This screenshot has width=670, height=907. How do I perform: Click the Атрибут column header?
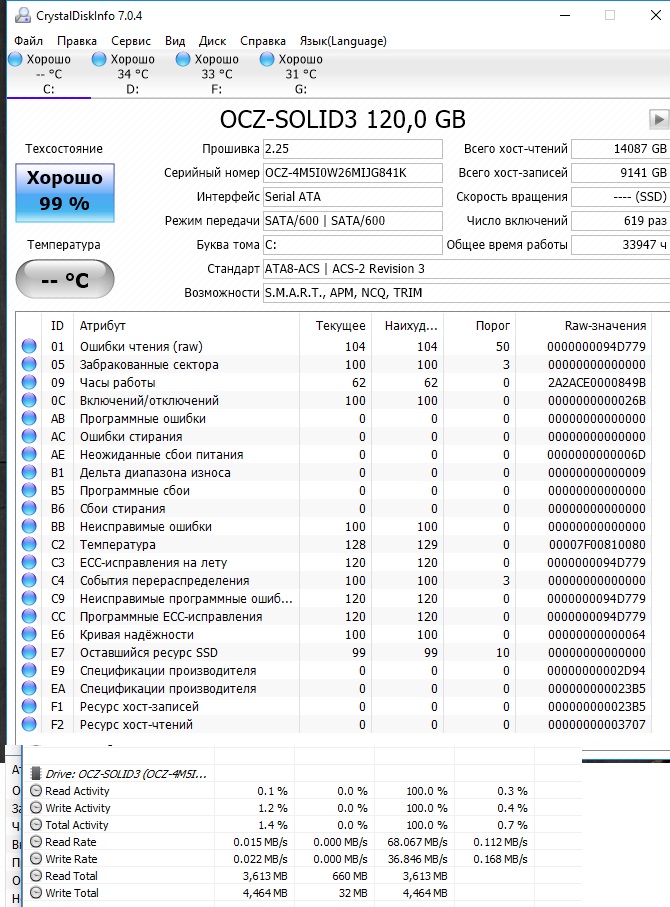pyautogui.click(x=186, y=326)
